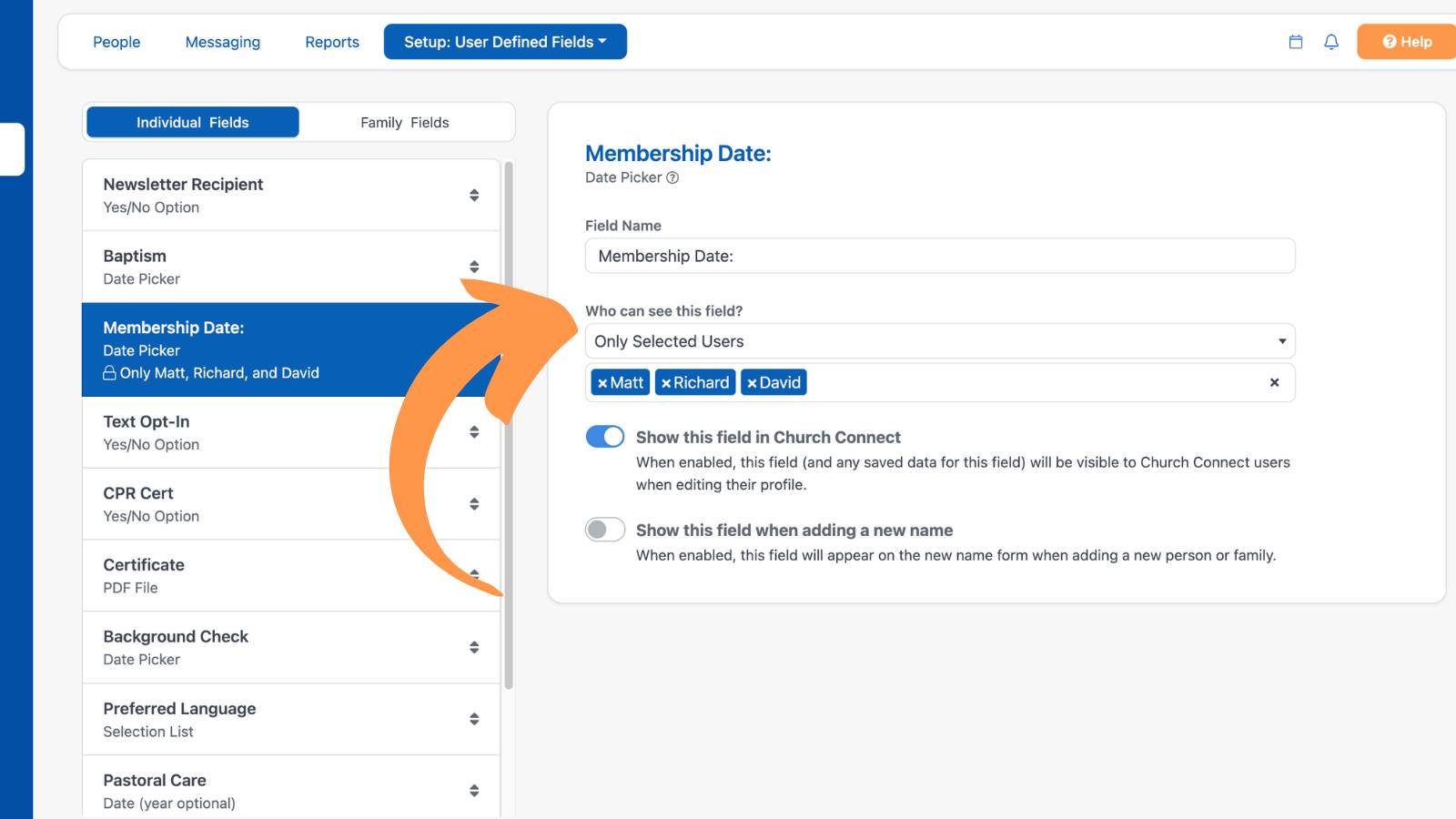The width and height of the screenshot is (1456, 819).
Task: Click reorder handle for CPR Cert
Action: point(474,504)
